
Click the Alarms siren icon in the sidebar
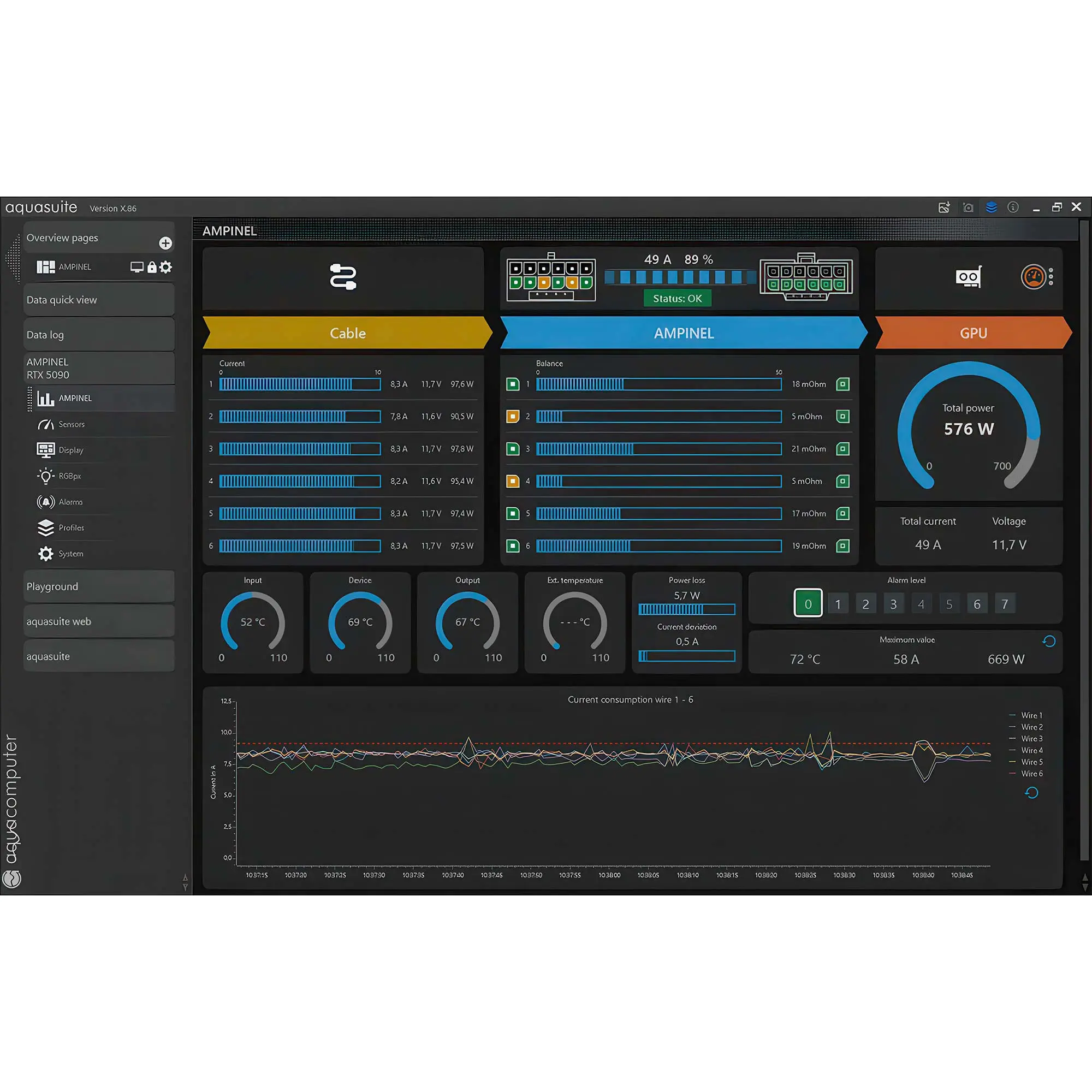tap(46, 502)
